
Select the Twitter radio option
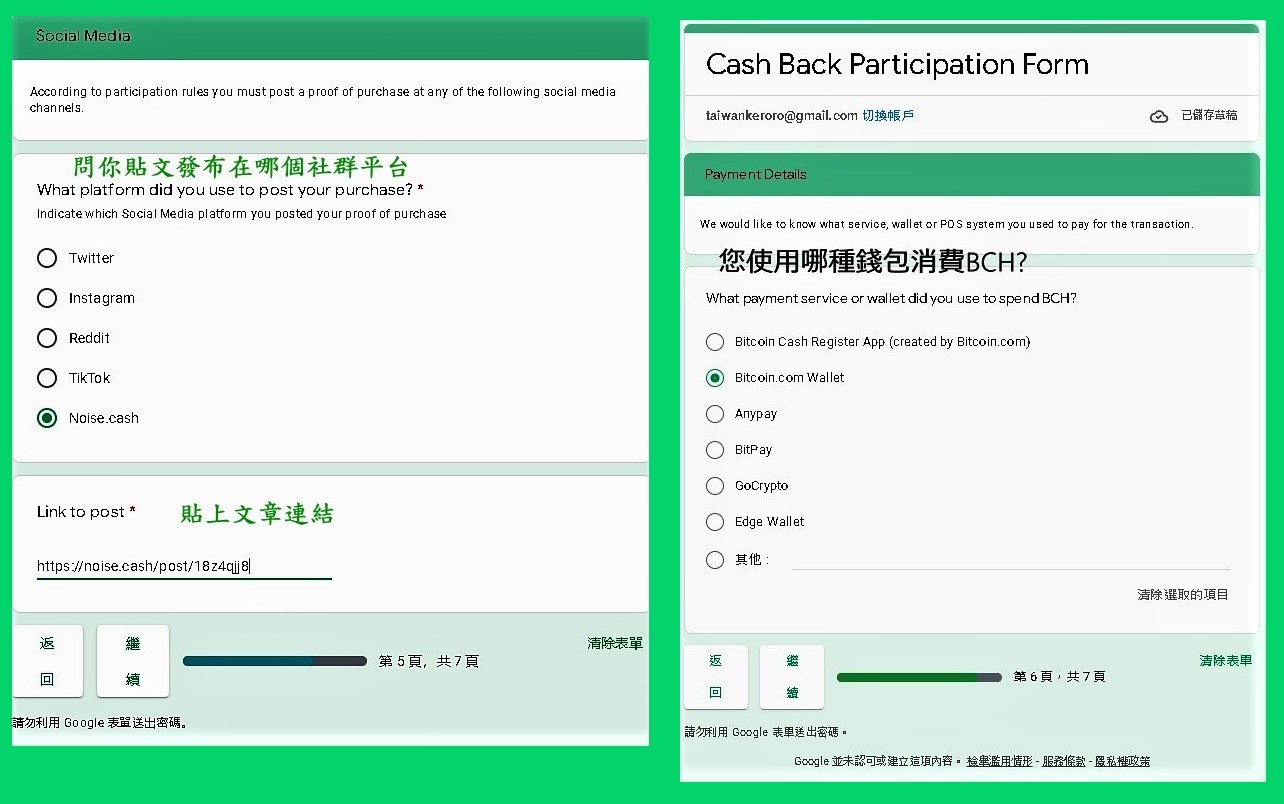[47, 258]
